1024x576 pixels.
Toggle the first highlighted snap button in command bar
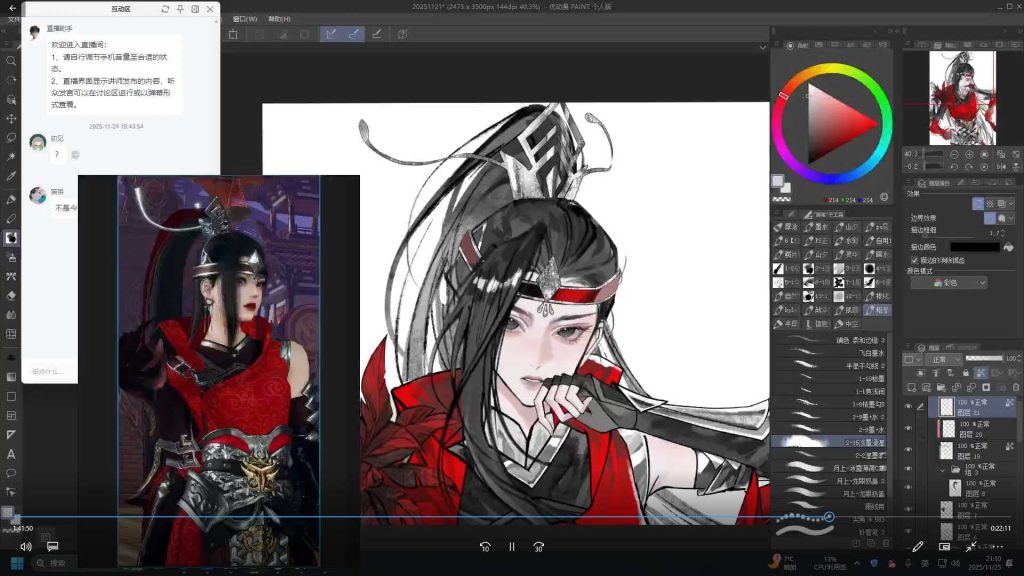(x=331, y=34)
